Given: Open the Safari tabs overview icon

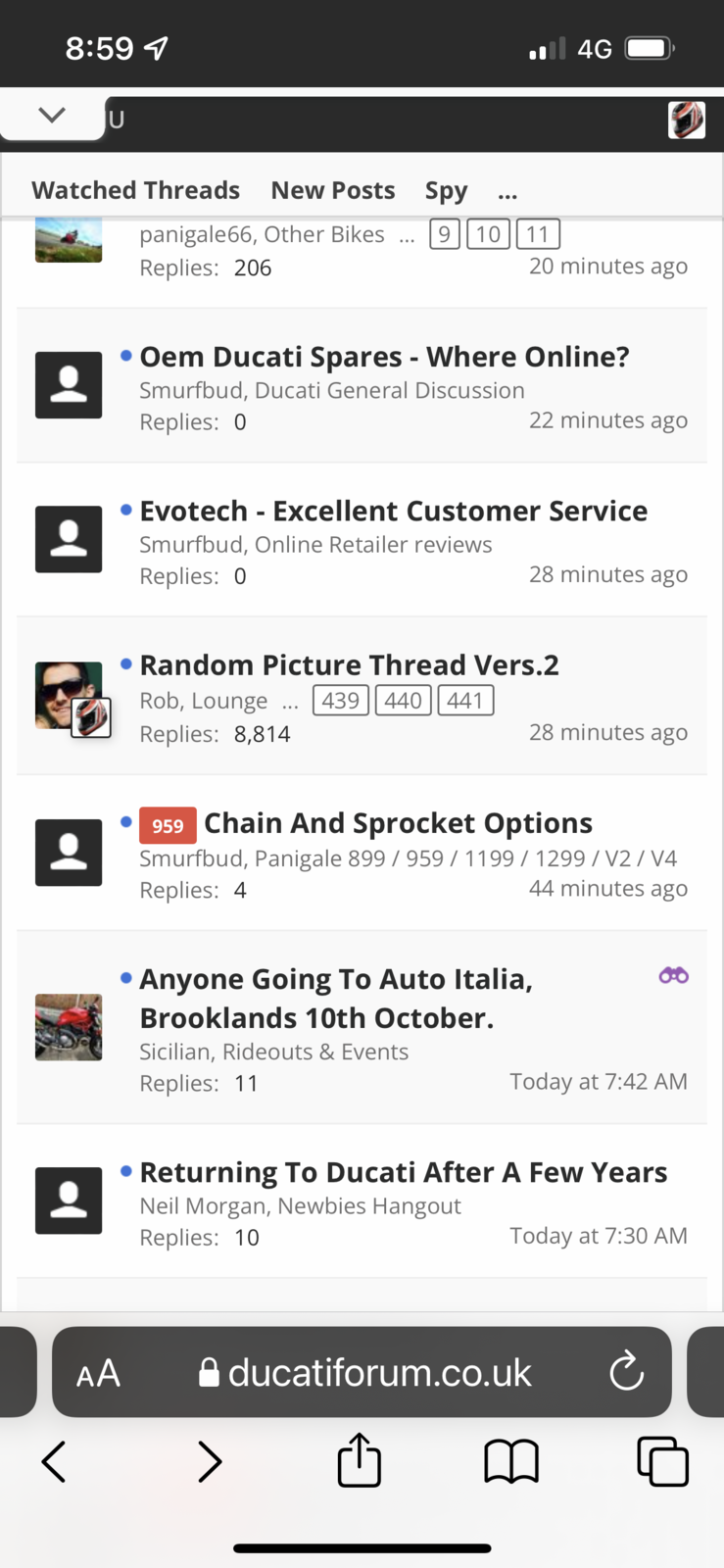Looking at the screenshot, I should (x=662, y=1461).
